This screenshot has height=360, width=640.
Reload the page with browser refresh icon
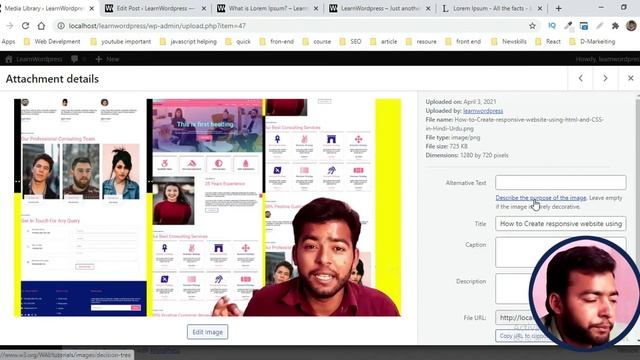point(25,26)
